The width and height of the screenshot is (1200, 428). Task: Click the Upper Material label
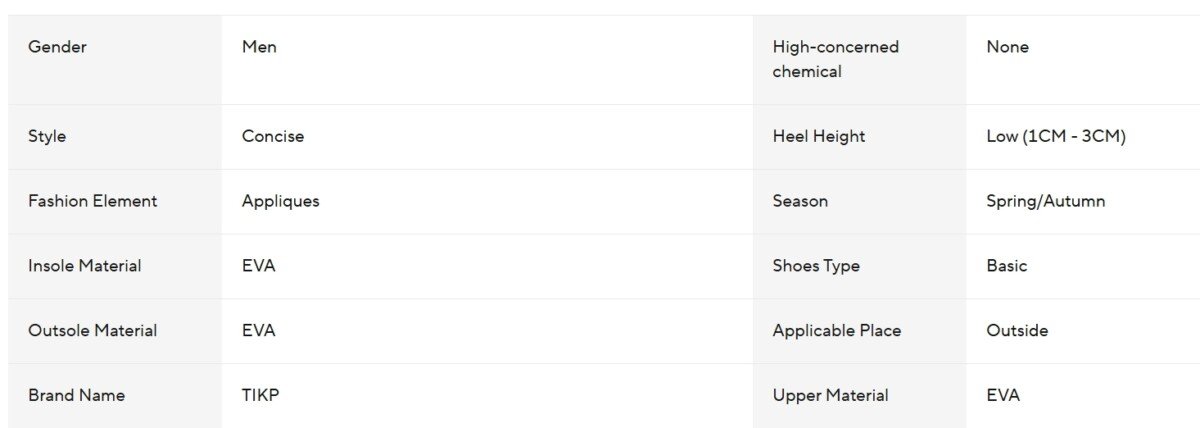pyautogui.click(x=830, y=395)
